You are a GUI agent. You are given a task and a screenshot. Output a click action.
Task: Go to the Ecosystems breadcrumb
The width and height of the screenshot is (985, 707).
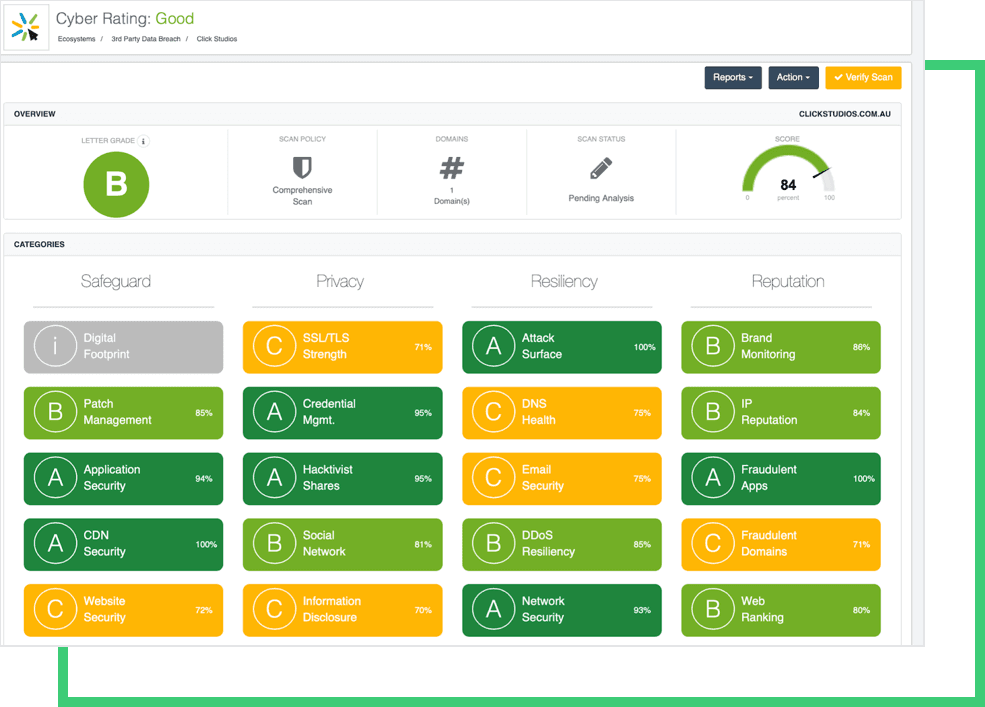(x=76, y=39)
